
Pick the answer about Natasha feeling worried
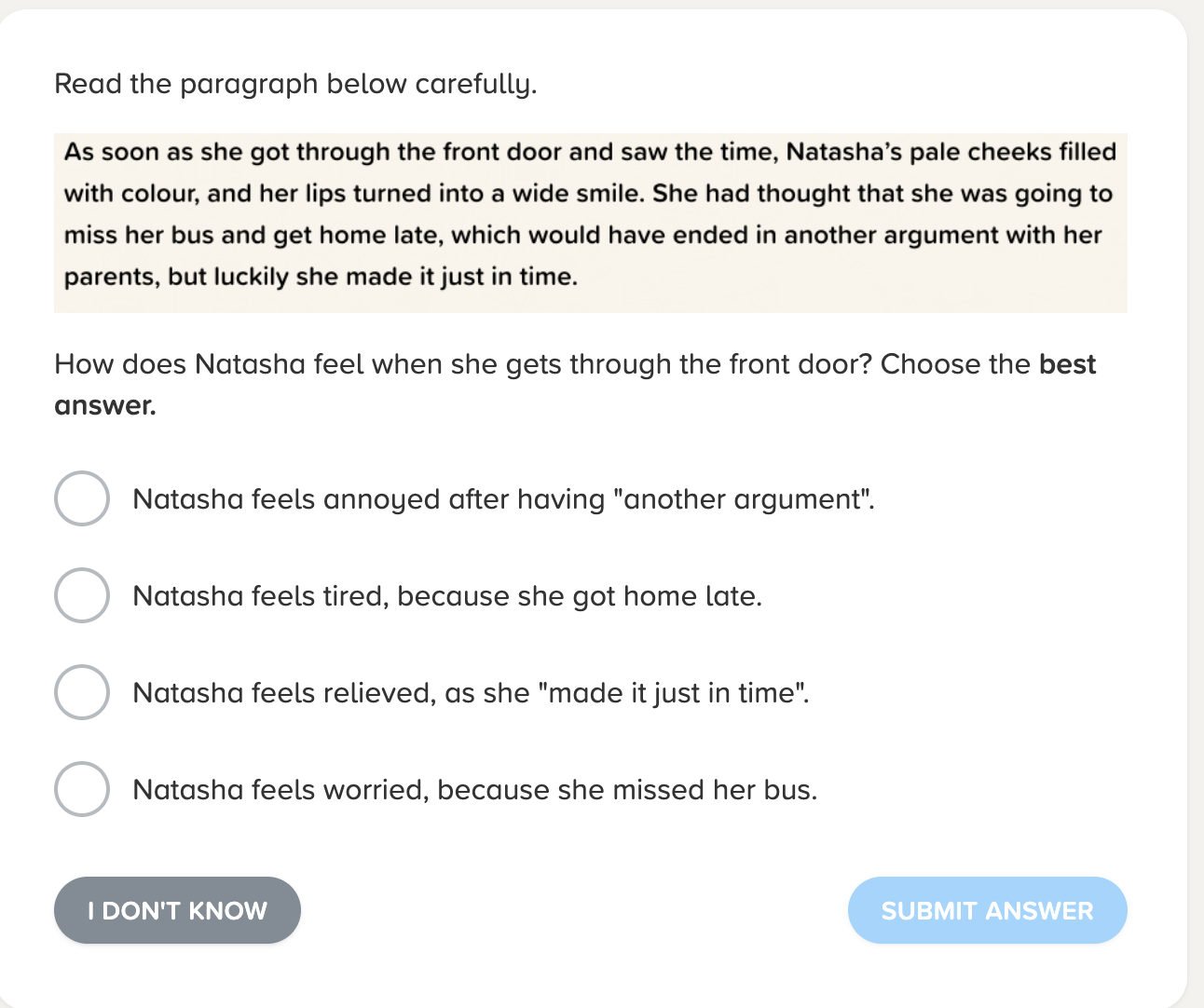click(474, 789)
